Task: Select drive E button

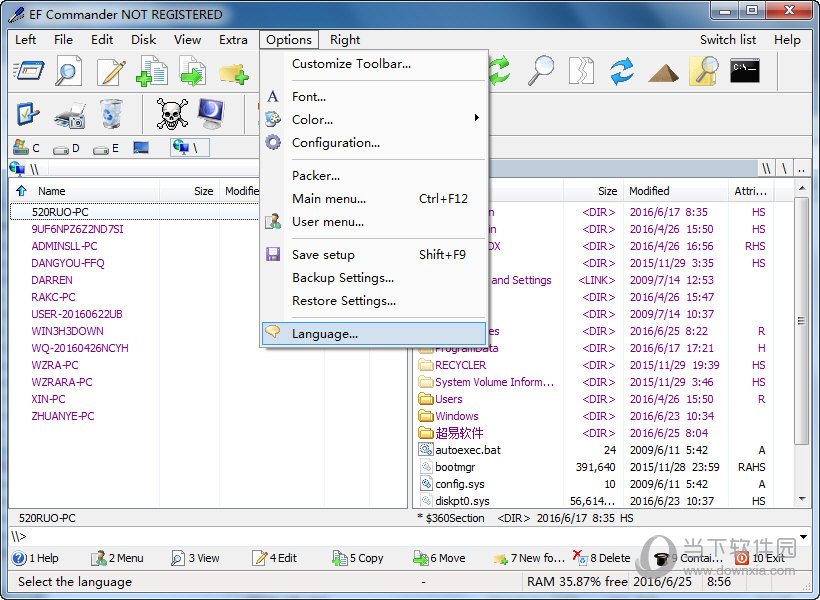Action: (x=106, y=149)
